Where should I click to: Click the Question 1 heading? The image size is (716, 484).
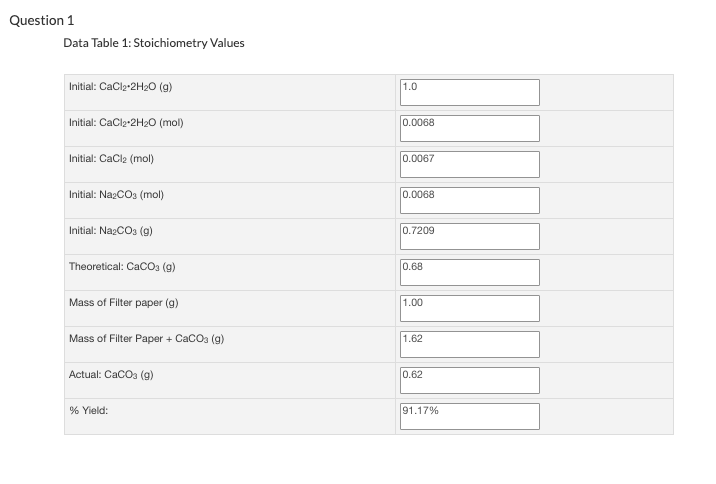(42, 21)
